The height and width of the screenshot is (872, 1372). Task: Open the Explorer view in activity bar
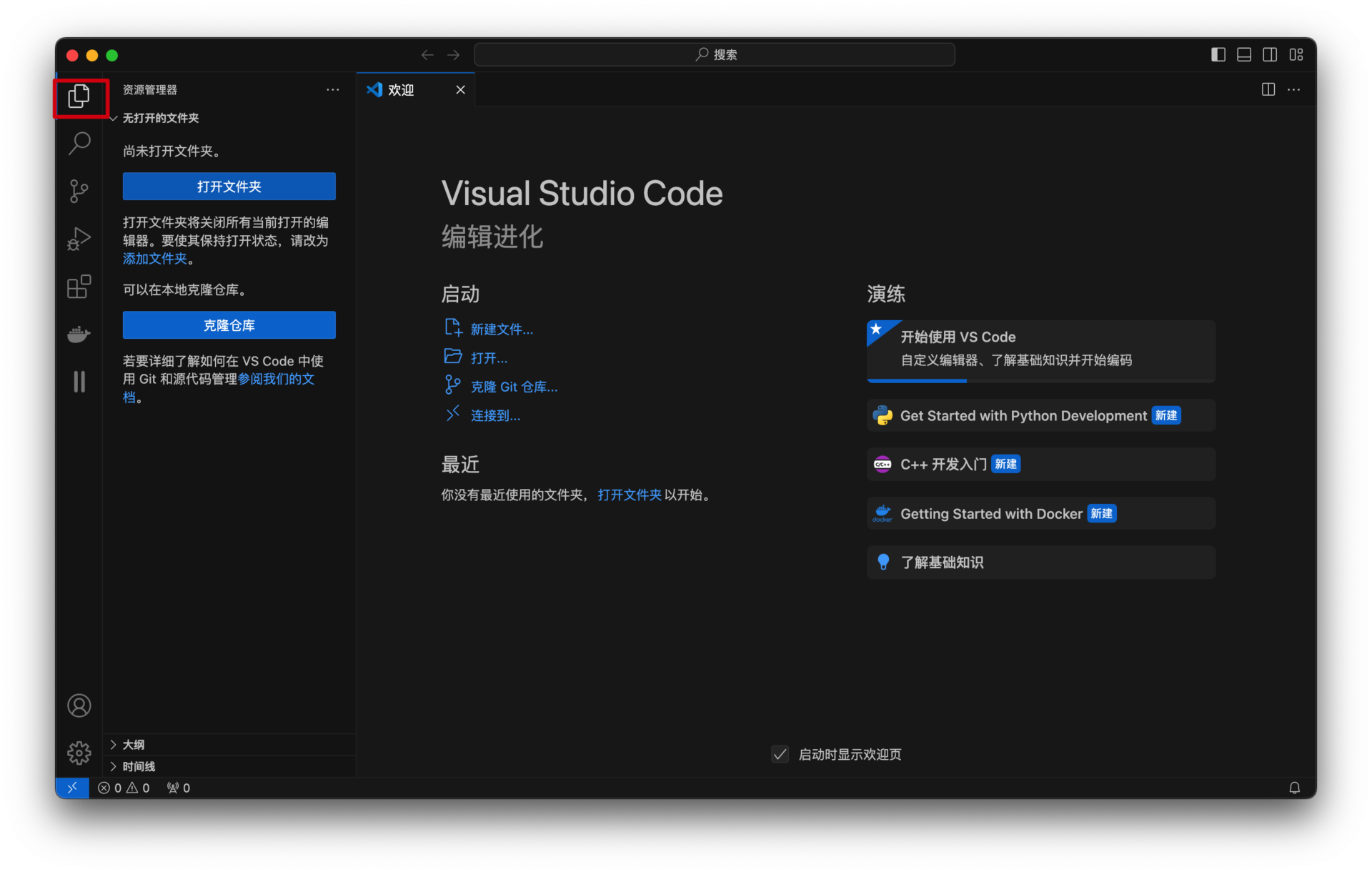click(x=79, y=96)
